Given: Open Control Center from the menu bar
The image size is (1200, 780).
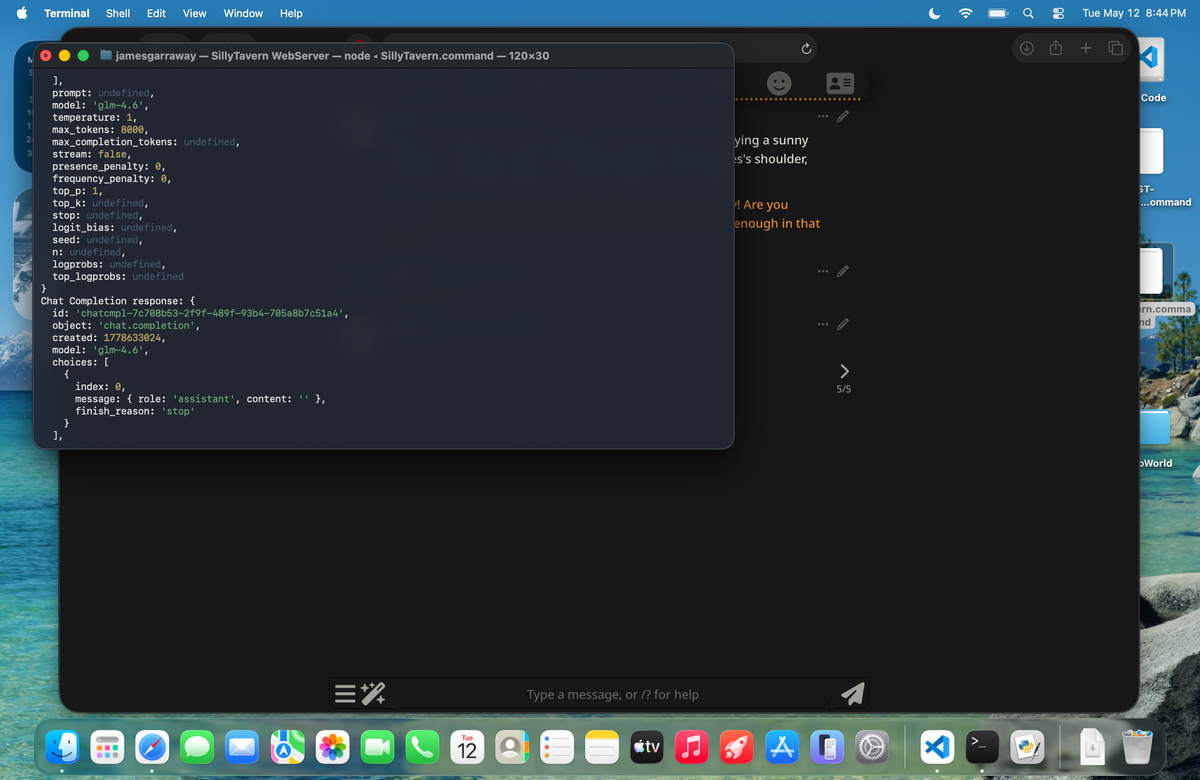Looking at the screenshot, I should (x=1058, y=13).
